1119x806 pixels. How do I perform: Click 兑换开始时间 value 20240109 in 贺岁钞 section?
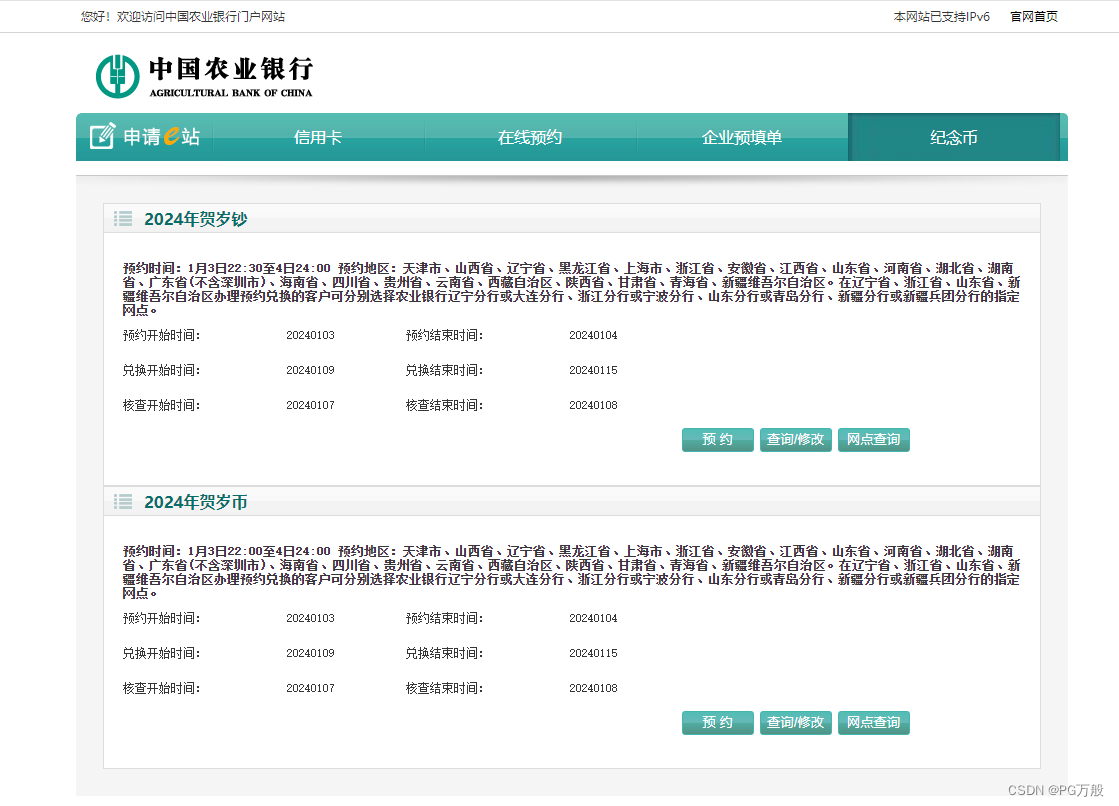click(310, 370)
